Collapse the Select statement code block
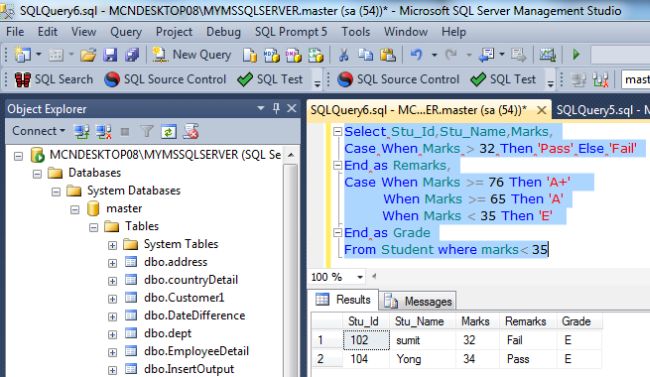The height and width of the screenshot is (377, 650). click(337, 132)
